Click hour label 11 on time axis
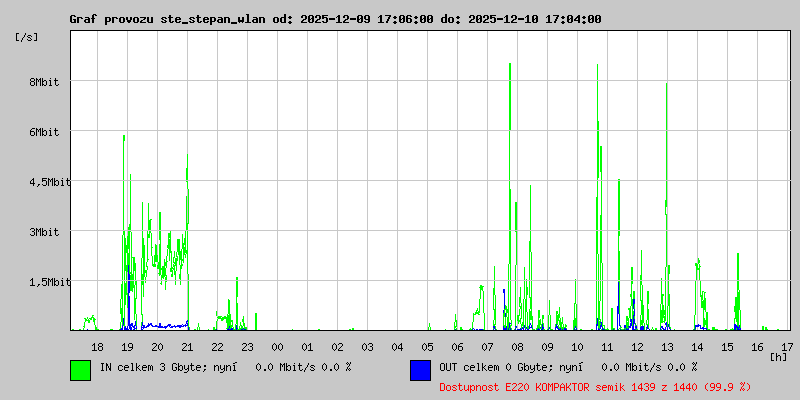Viewport: 800px width, 400px height. [x=607, y=347]
